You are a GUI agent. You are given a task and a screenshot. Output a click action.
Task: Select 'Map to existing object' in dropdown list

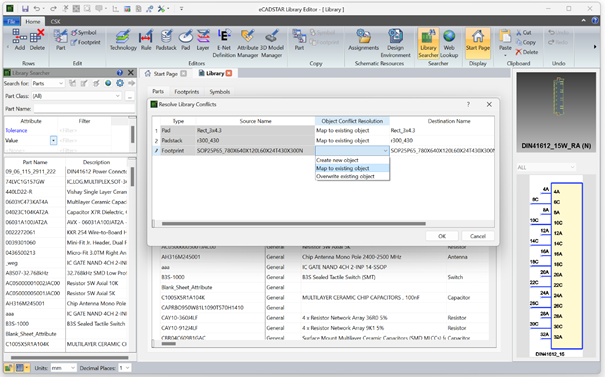[x=352, y=168]
